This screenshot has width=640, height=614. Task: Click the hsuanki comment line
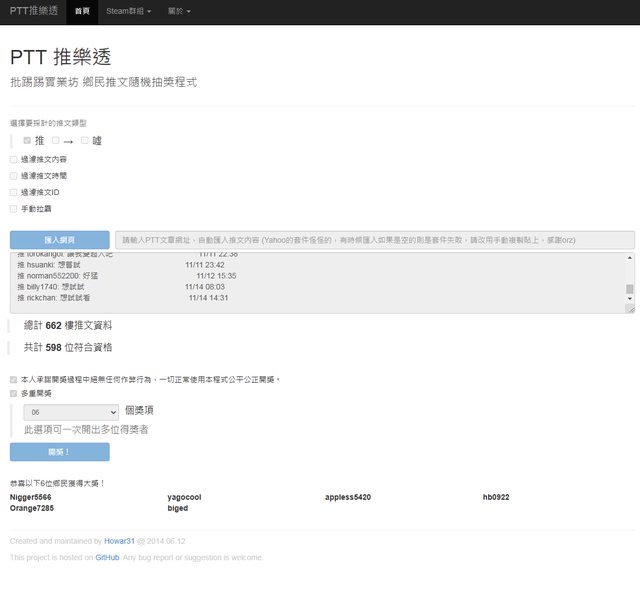pos(121,265)
